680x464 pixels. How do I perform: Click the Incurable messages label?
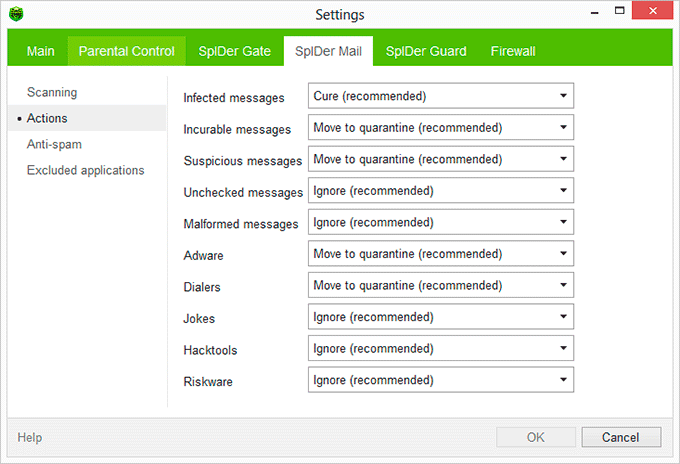click(237, 130)
